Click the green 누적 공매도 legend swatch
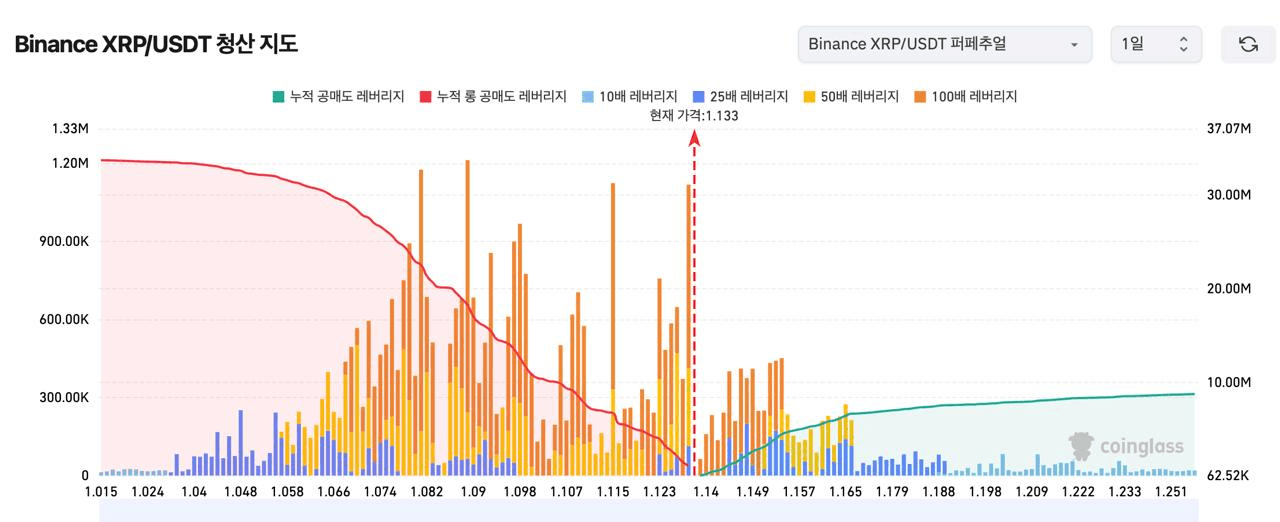The height and width of the screenshot is (522, 1280). tap(278, 97)
